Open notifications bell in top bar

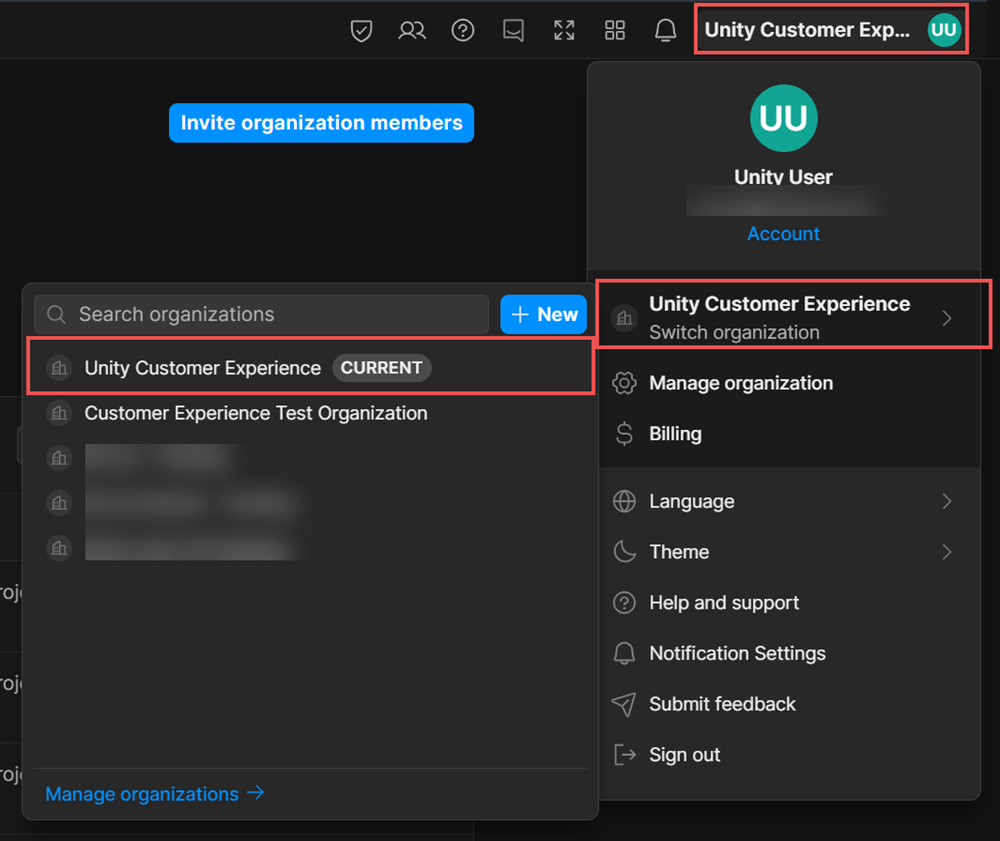pyautogui.click(x=665, y=30)
